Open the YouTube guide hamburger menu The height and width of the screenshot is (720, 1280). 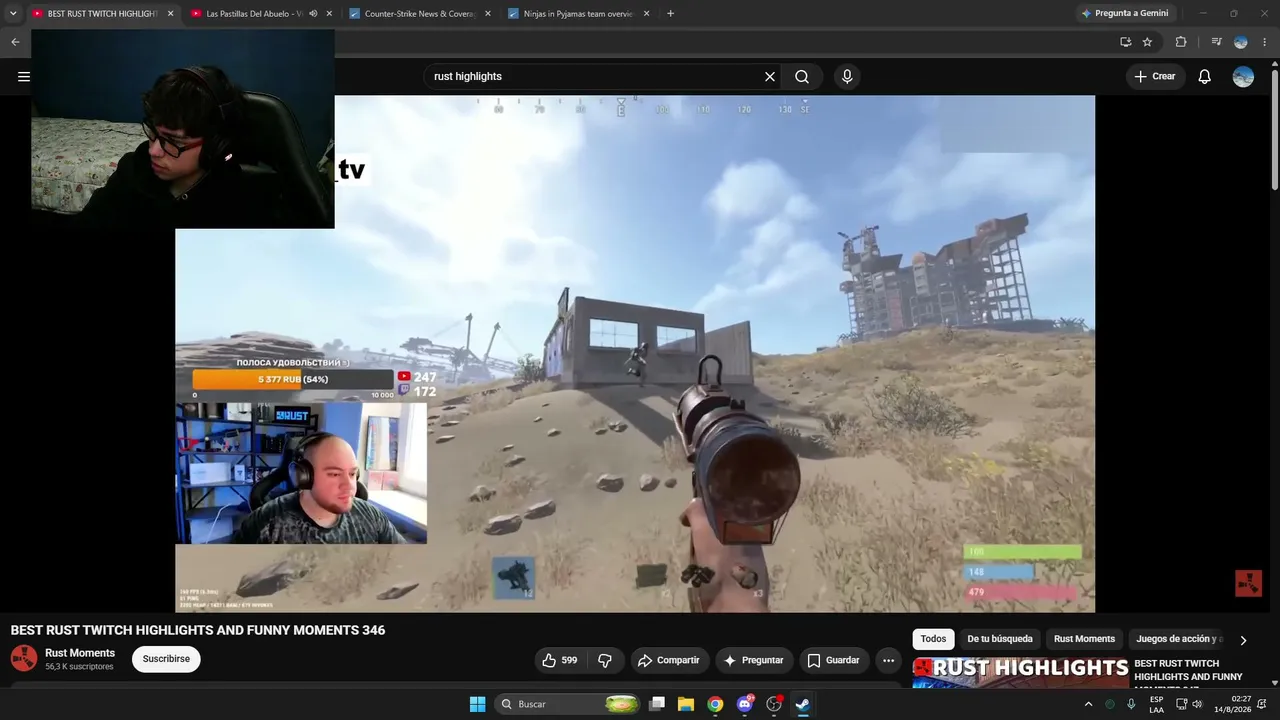pos(24,77)
